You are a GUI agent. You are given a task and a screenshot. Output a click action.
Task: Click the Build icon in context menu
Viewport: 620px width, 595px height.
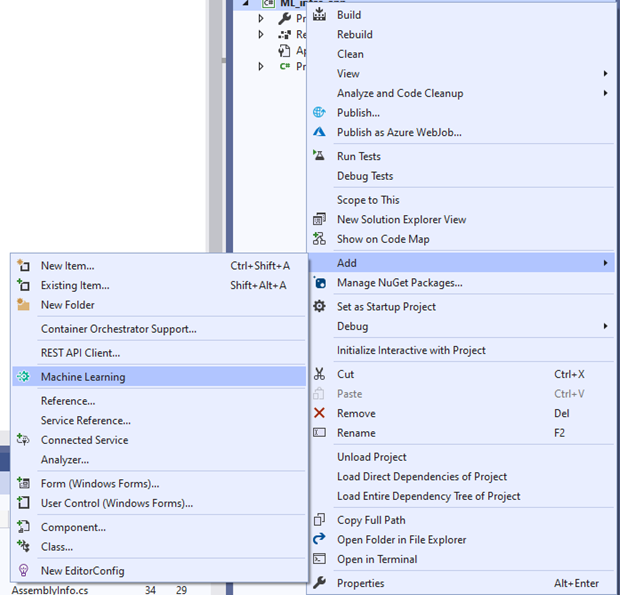point(319,15)
